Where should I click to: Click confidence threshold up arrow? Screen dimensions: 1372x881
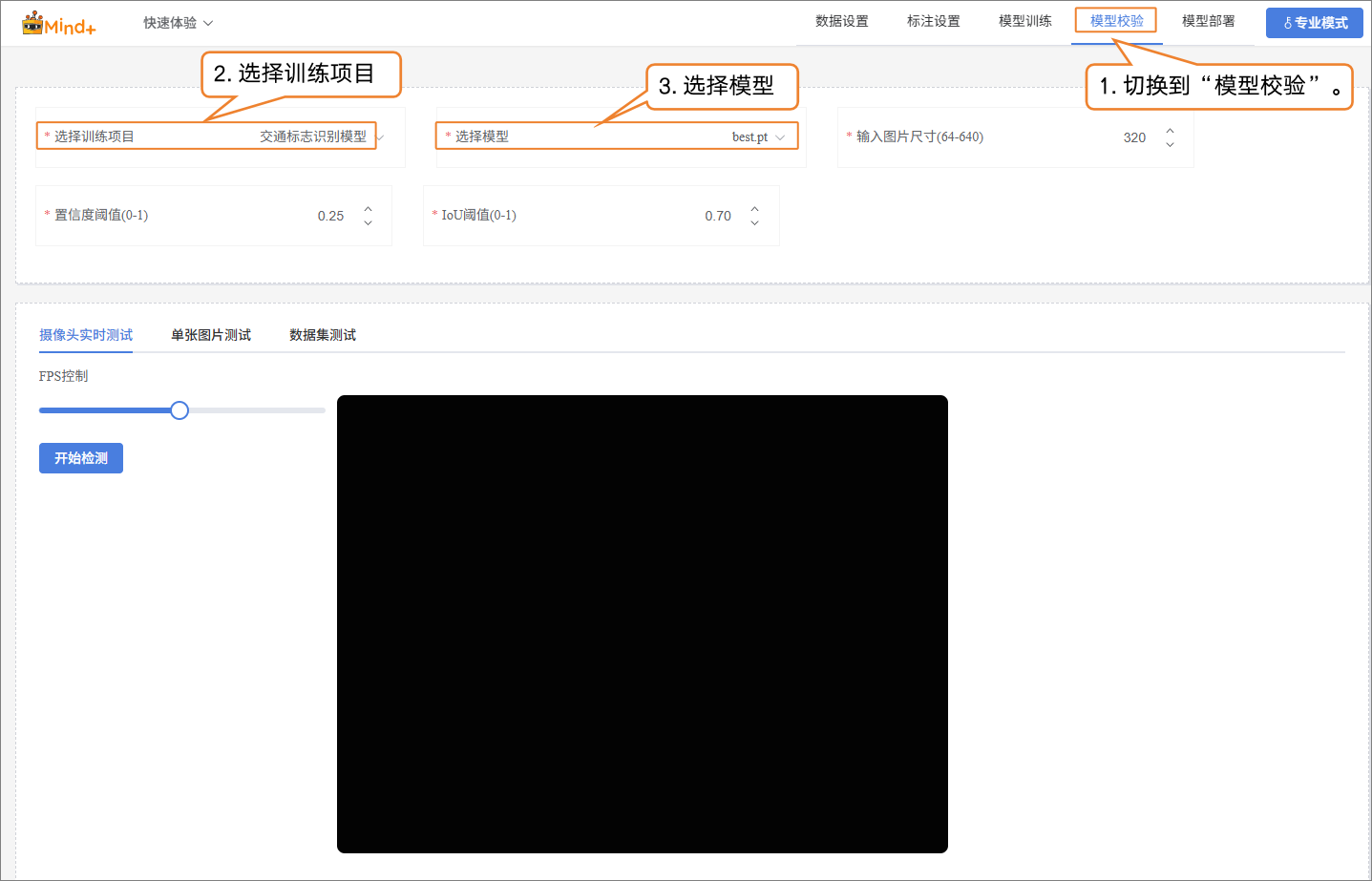click(x=368, y=208)
